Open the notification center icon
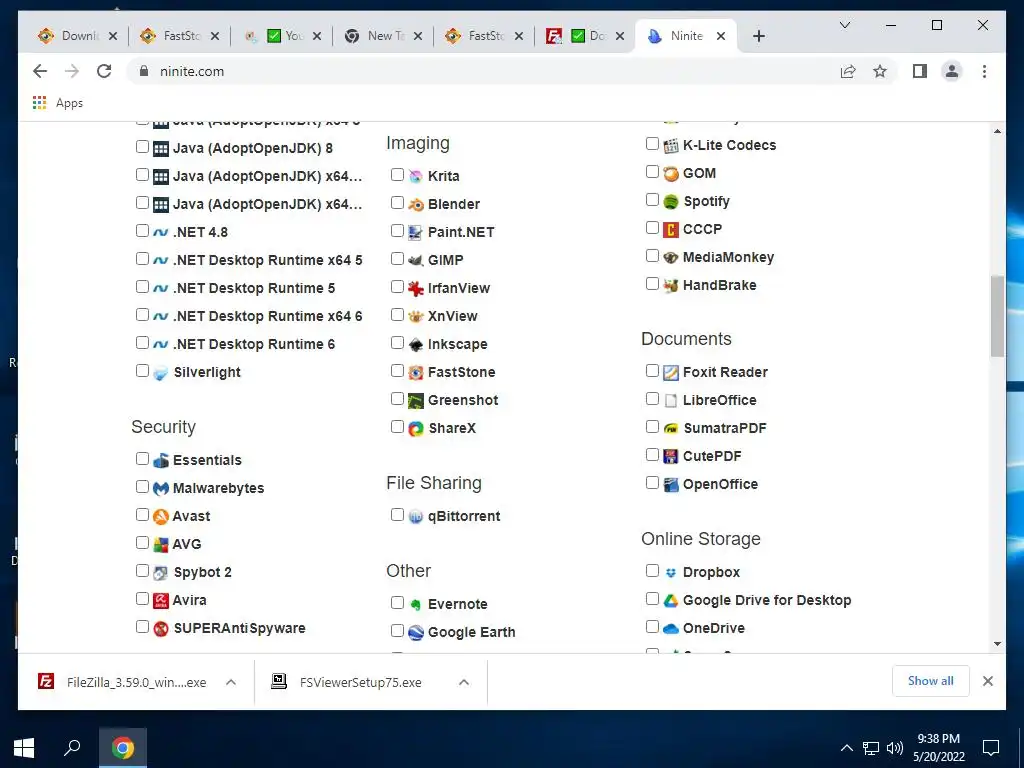1024x768 pixels. pyautogui.click(x=991, y=748)
